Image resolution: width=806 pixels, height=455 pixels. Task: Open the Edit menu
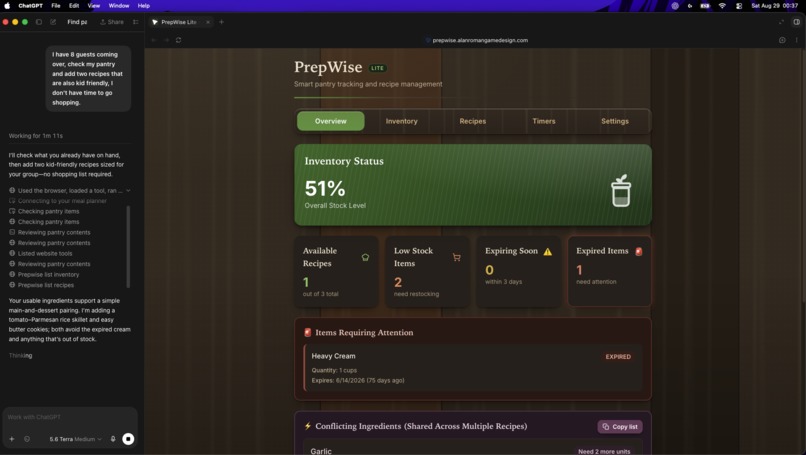click(74, 6)
